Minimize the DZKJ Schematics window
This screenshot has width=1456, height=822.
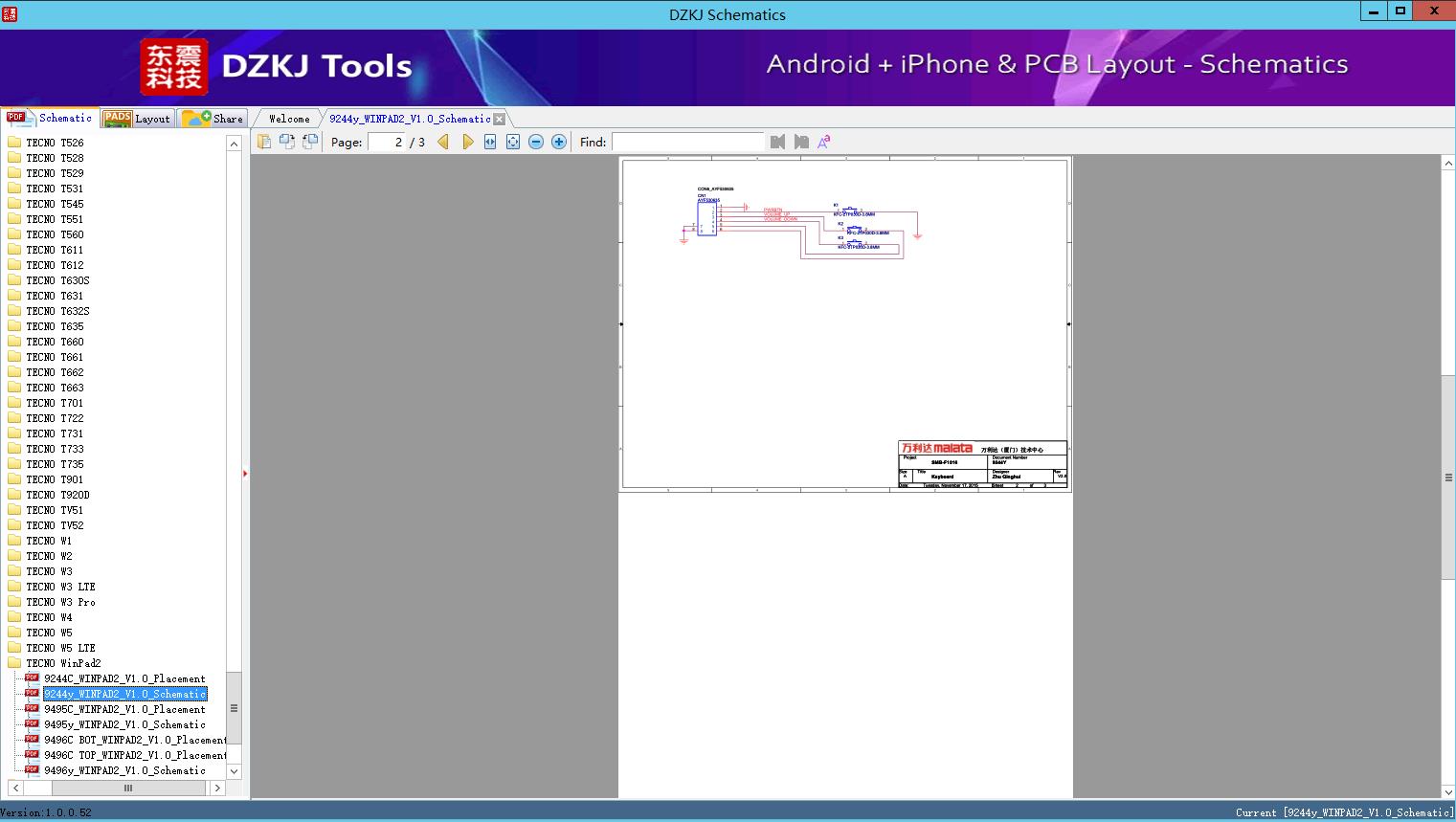(x=1374, y=11)
